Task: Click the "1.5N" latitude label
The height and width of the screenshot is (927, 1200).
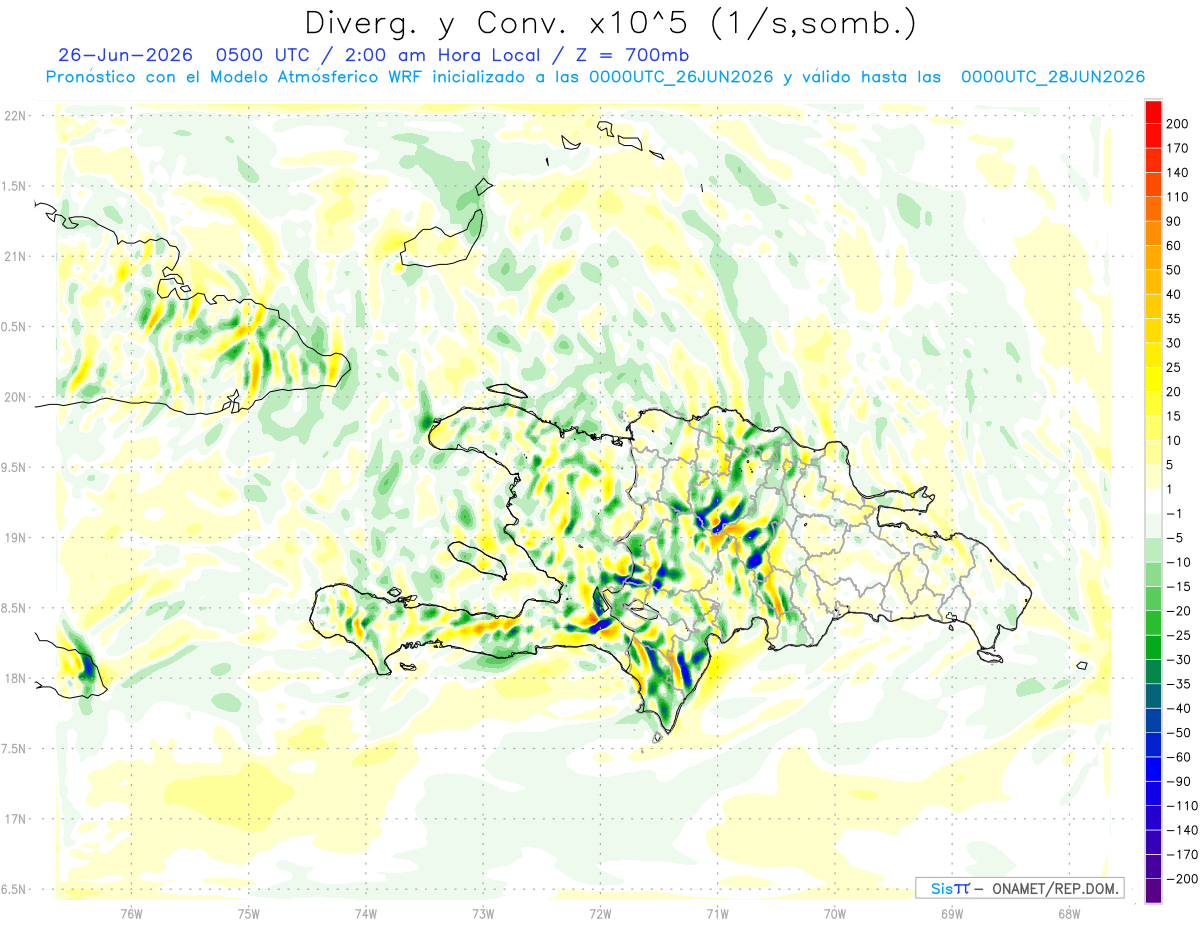Action: point(14,186)
